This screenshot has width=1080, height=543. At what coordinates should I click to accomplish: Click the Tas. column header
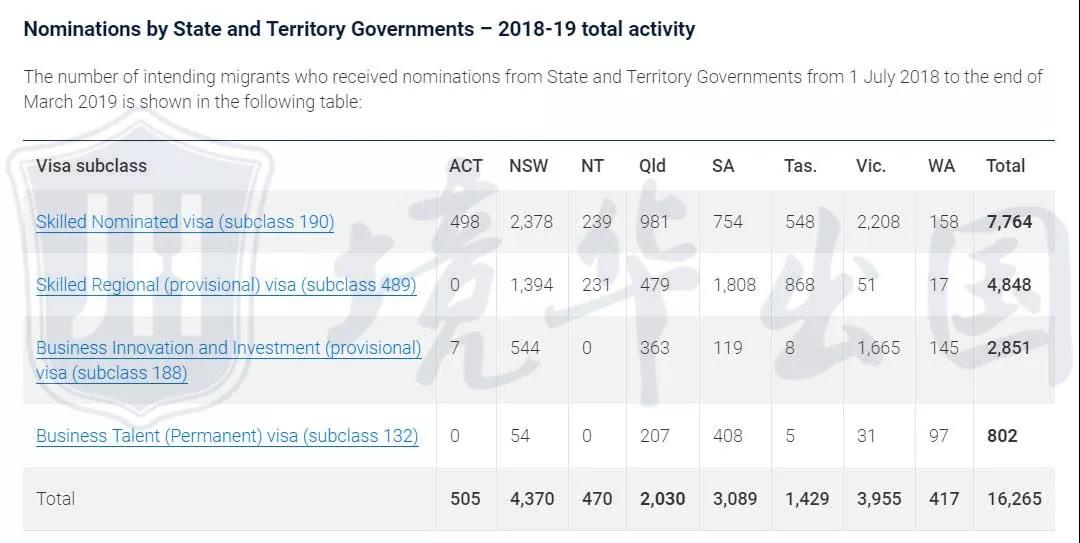800,166
